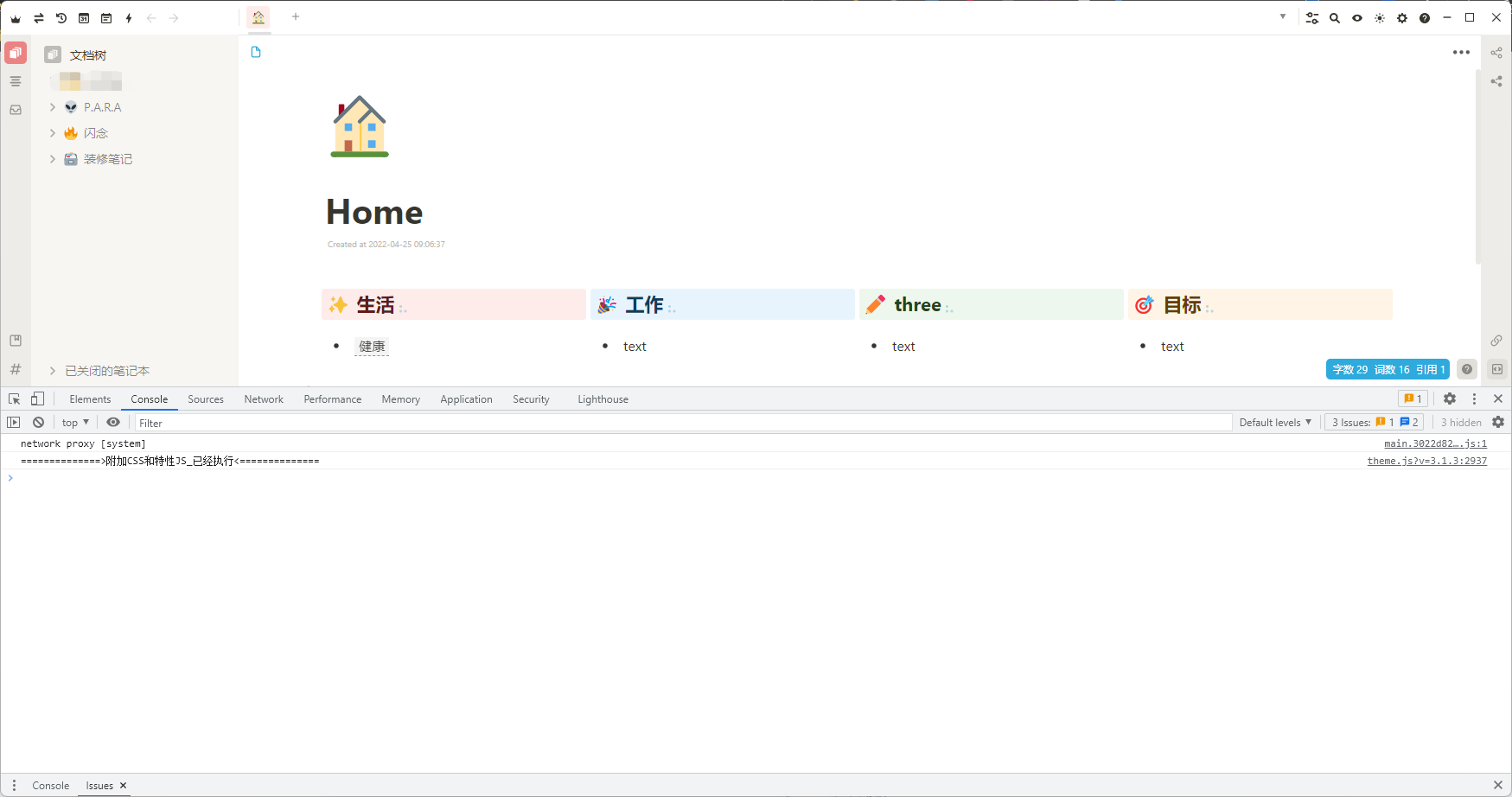Image resolution: width=1512 pixels, height=797 pixels.
Task: Open SiYuan settings gear icon
Action: coord(1402,18)
